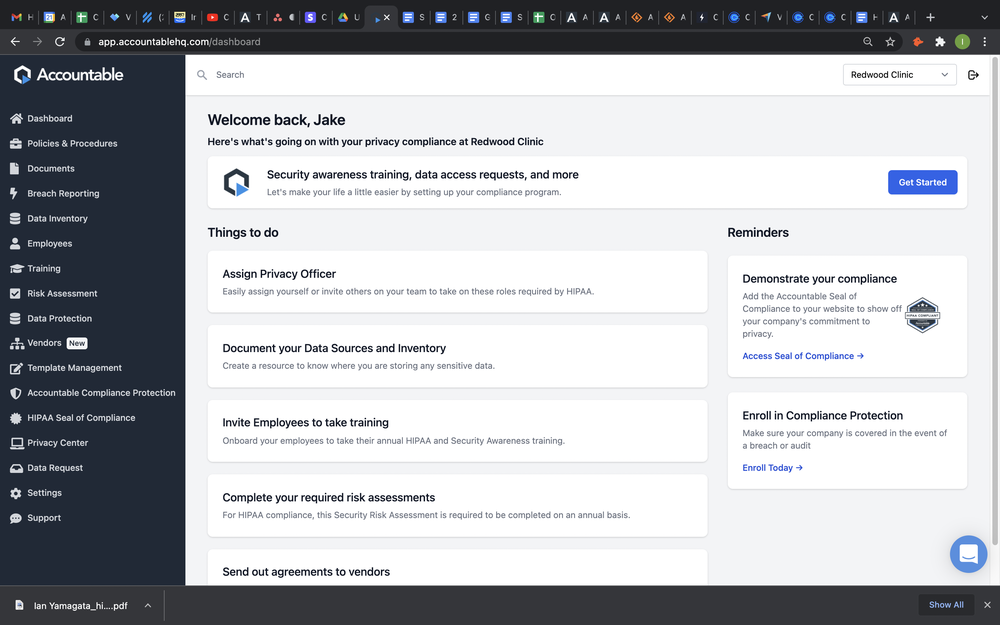The height and width of the screenshot is (625, 1000).
Task: Click the search magnifier icon in header
Action: tap(202, 75)
